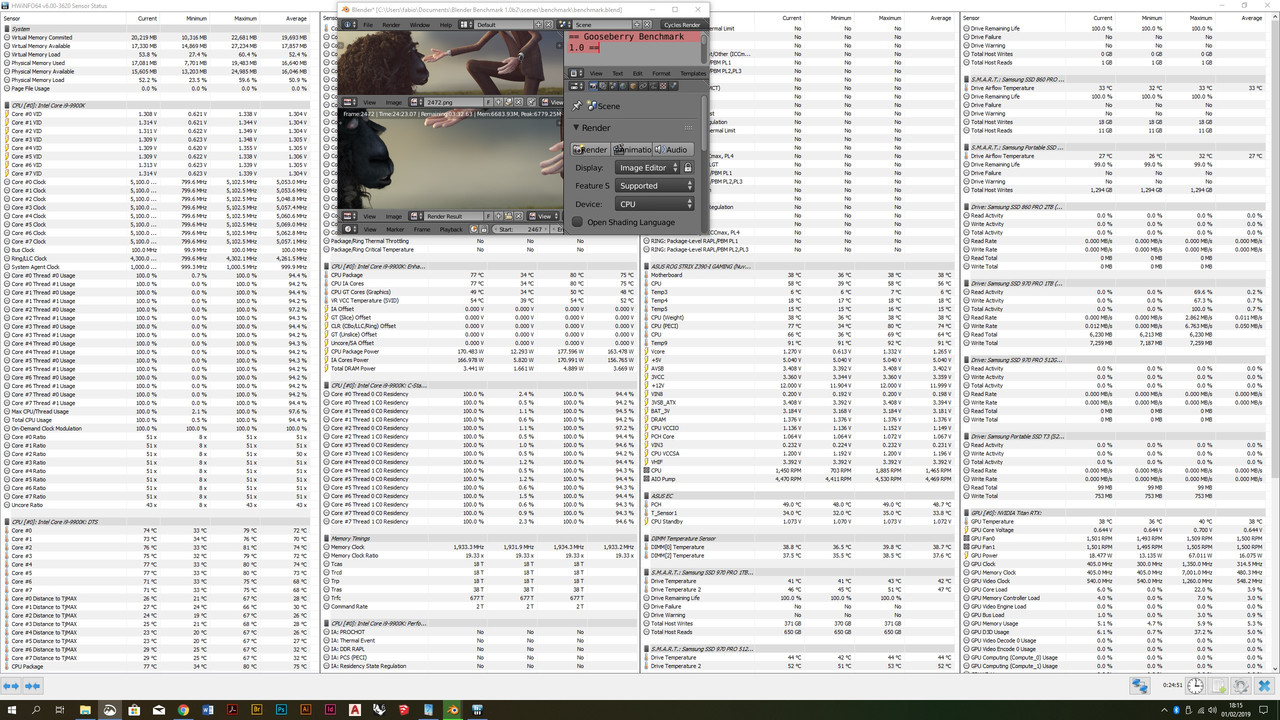Toggle the lock interface icon beside Display
Screen dimensions: 1280x720
coord(688,168)
